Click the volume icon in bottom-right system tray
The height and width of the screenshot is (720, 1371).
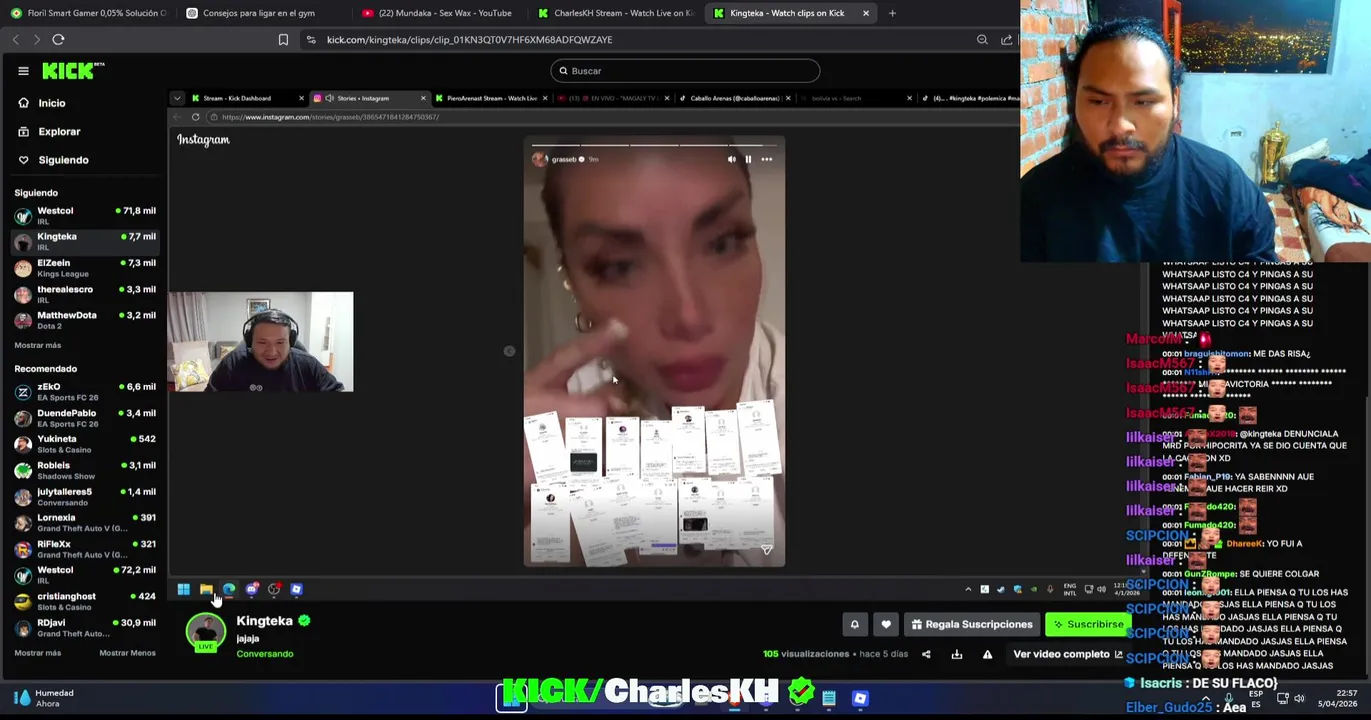(1299, 698)
